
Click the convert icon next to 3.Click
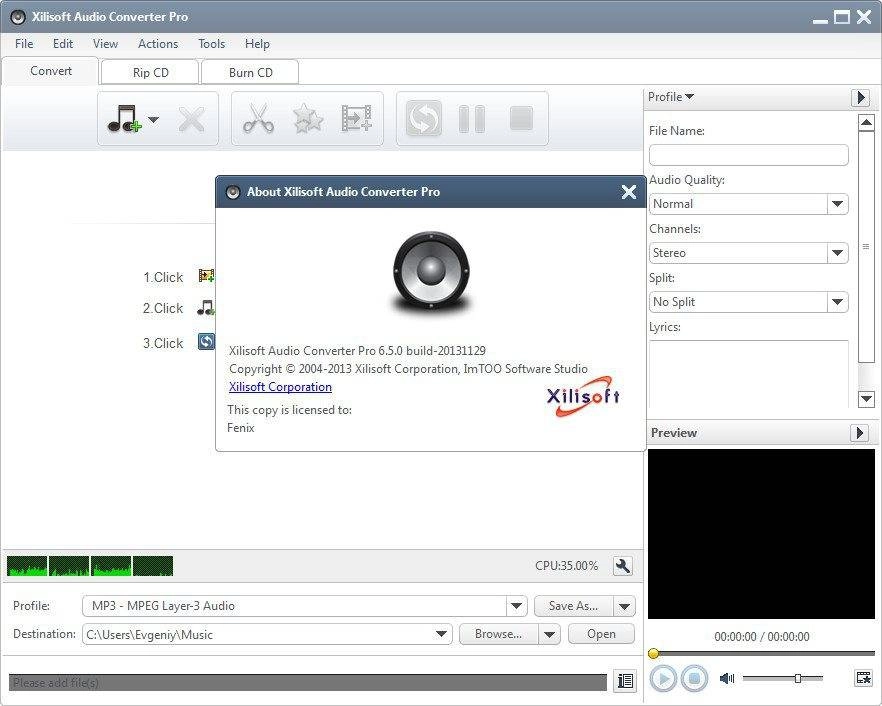(206, 341)
